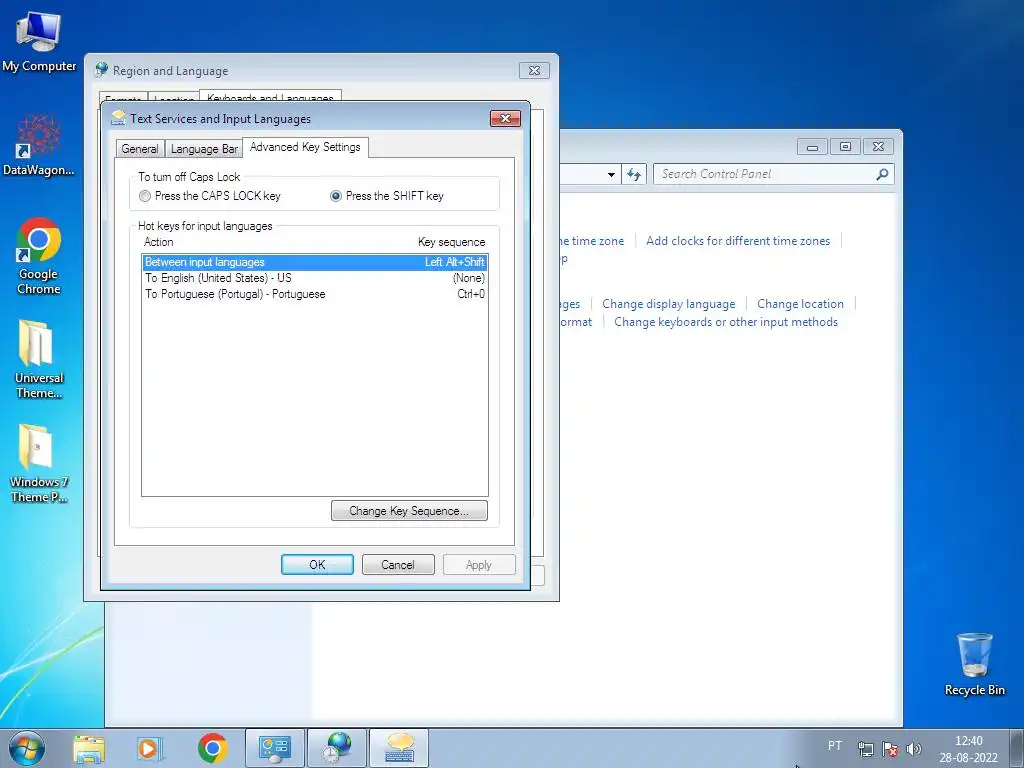Expand the Control Panel address dropdown
The image size is (1024, 768).
tap(611, 174)
